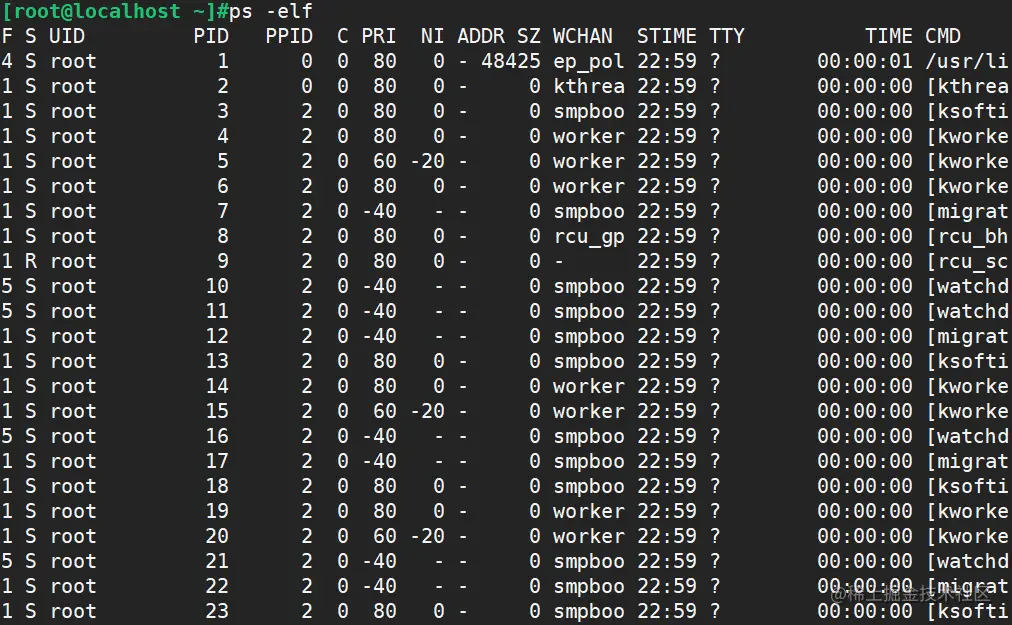Click [watchd command in PID 10 row
The width and height of the screenshot is (1012, 625).
(x=967, y=286)
